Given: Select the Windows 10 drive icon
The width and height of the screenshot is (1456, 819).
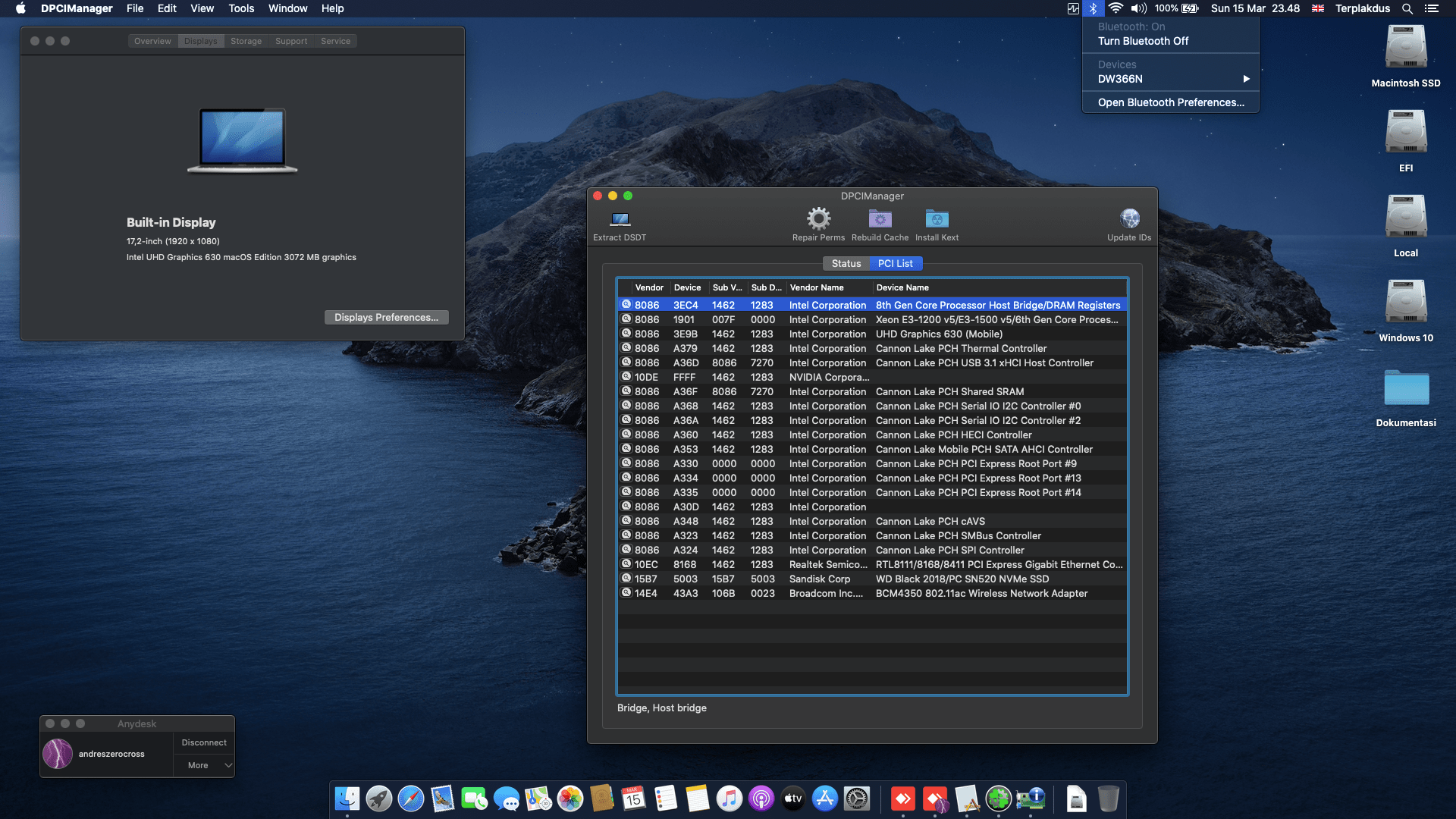Looking at the screenshot, I should [1406, 303].
